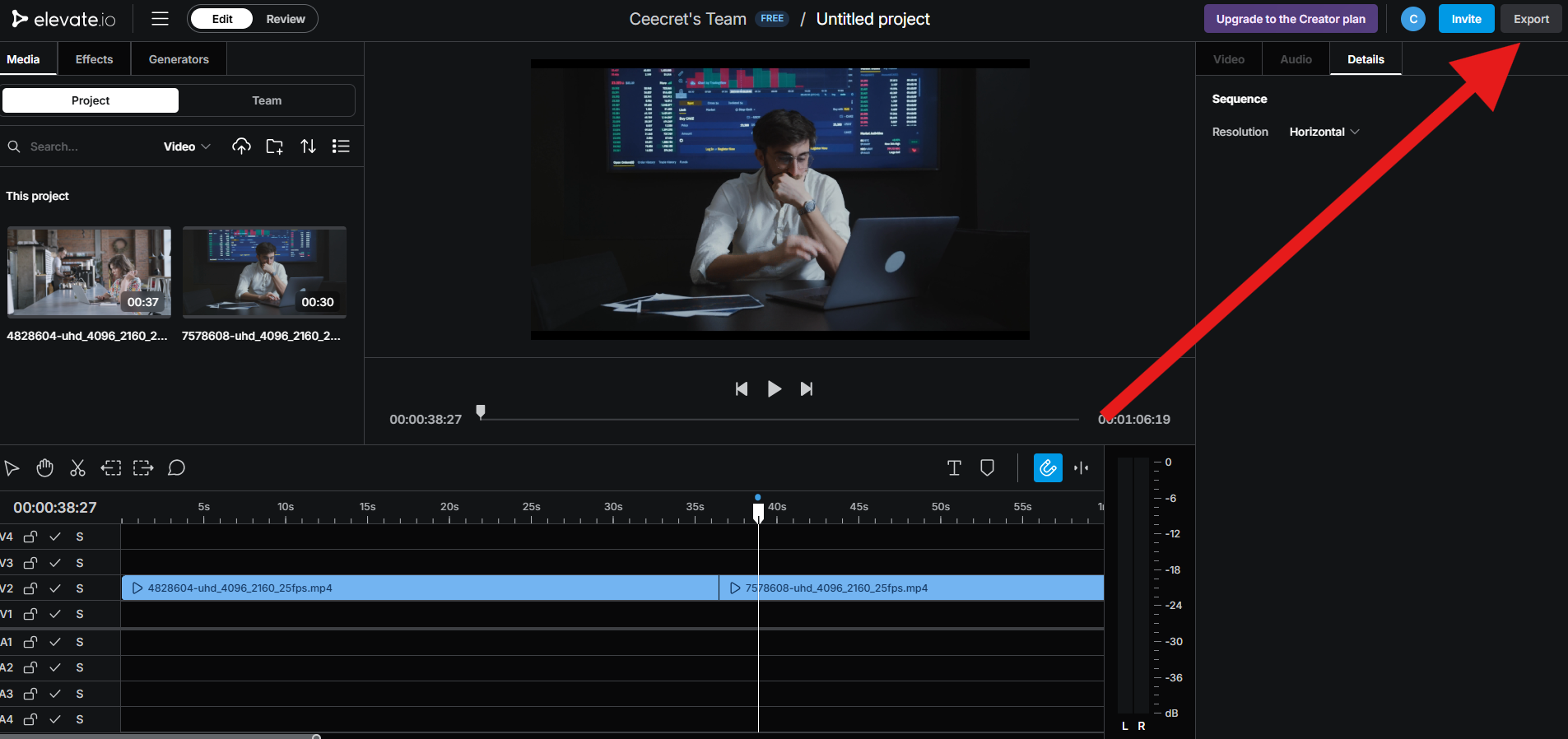The height and width of the screenshot is (739, 1568).
Task: Click the preview scrubber handle
Action: pyautogui.click(x=481, y=411)
